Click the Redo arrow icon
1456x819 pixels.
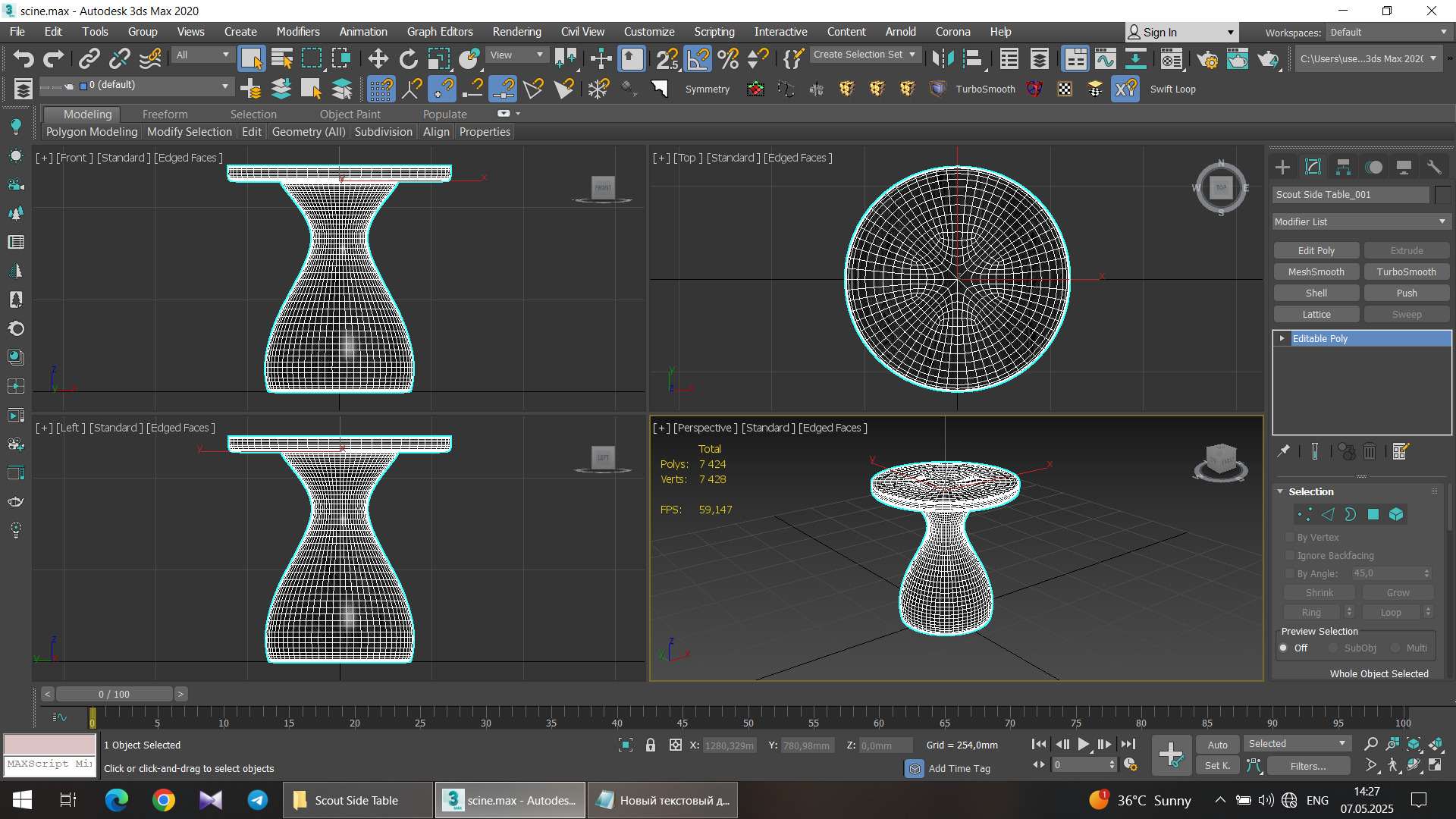point(53,58)
